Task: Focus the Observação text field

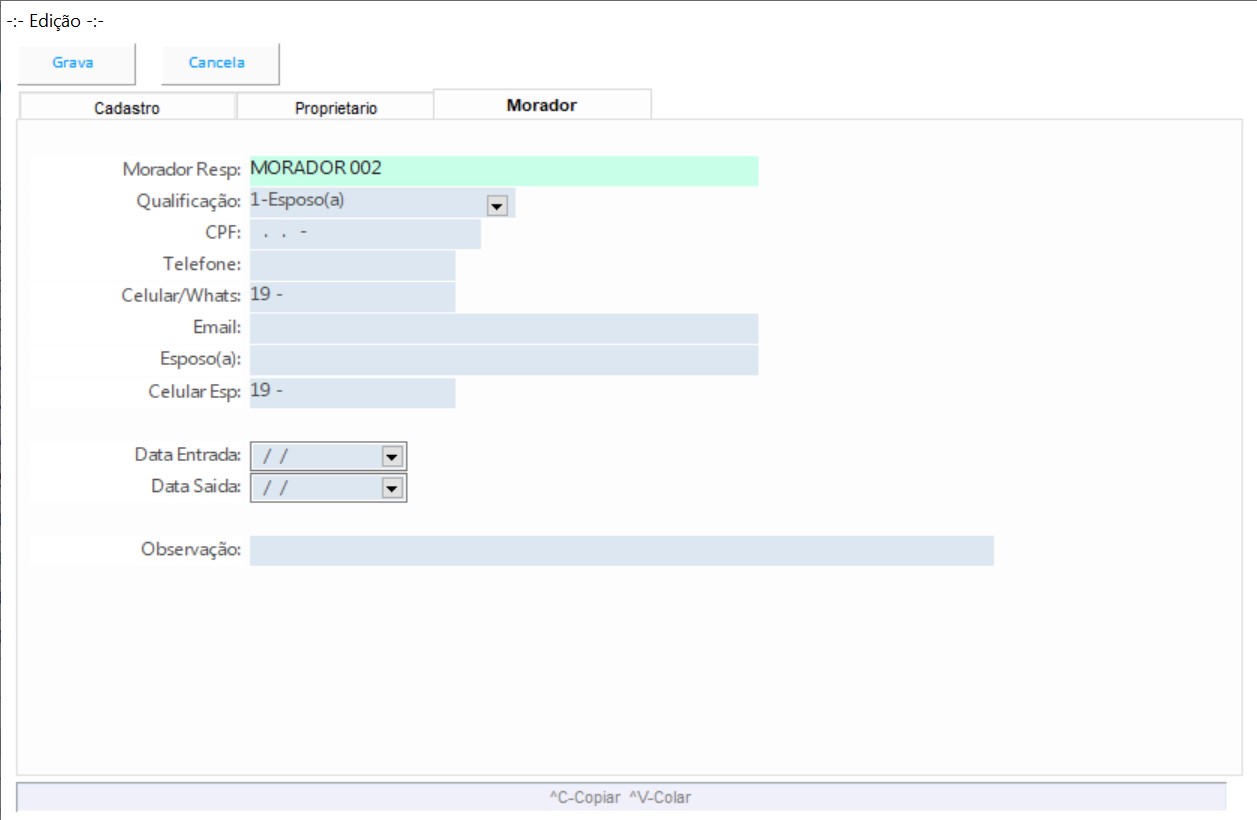Action: [621, 550]
